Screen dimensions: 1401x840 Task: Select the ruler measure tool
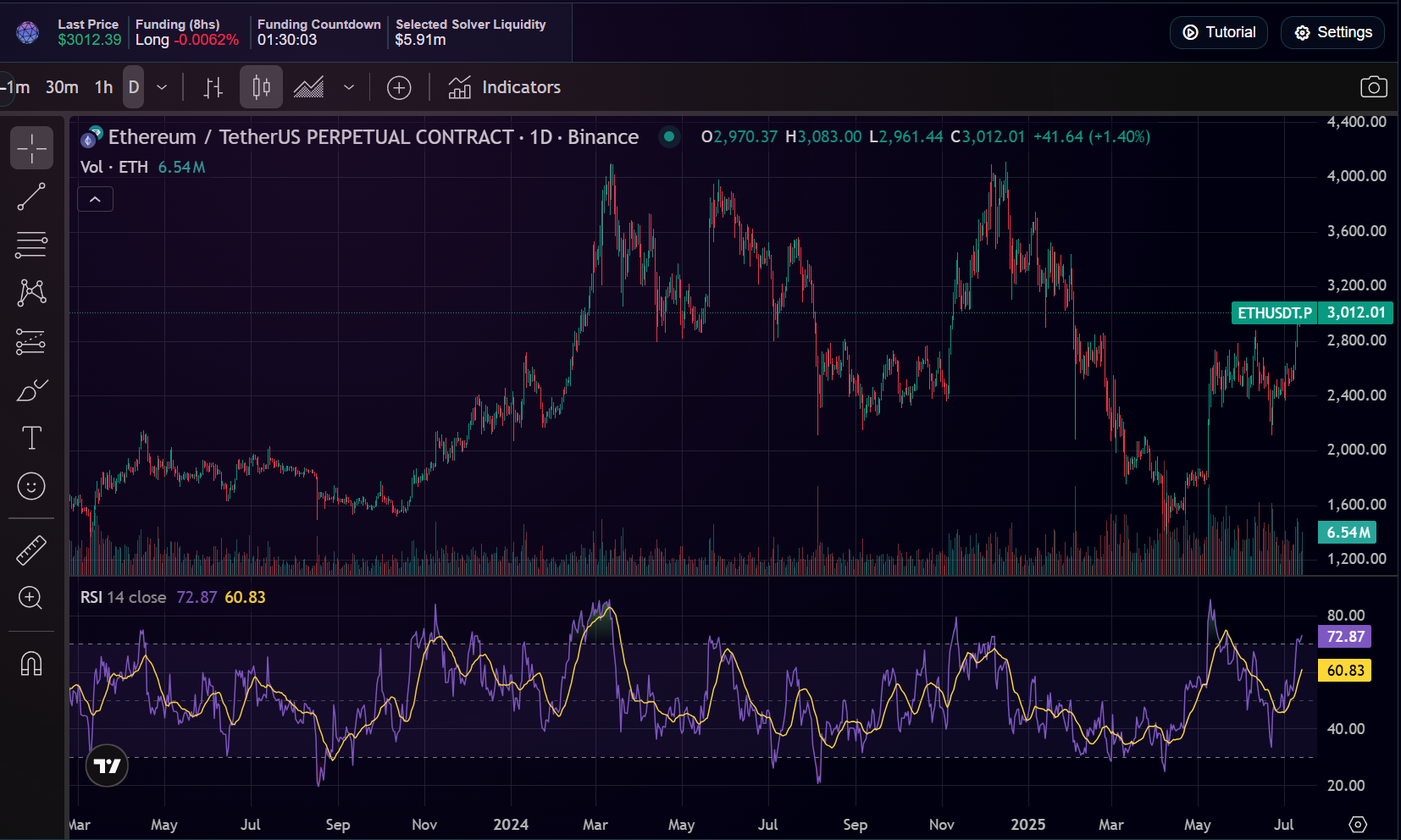click(x=31, y=550)
